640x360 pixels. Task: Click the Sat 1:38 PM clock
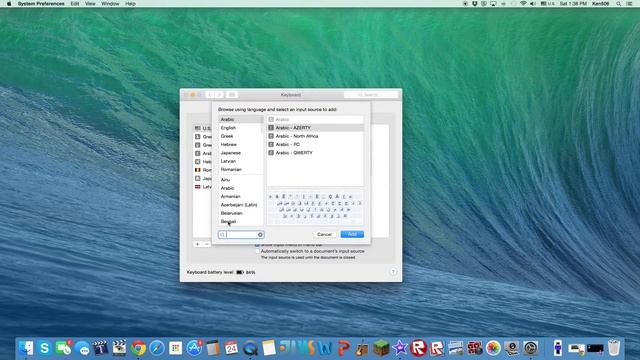[x=573, y=4]
